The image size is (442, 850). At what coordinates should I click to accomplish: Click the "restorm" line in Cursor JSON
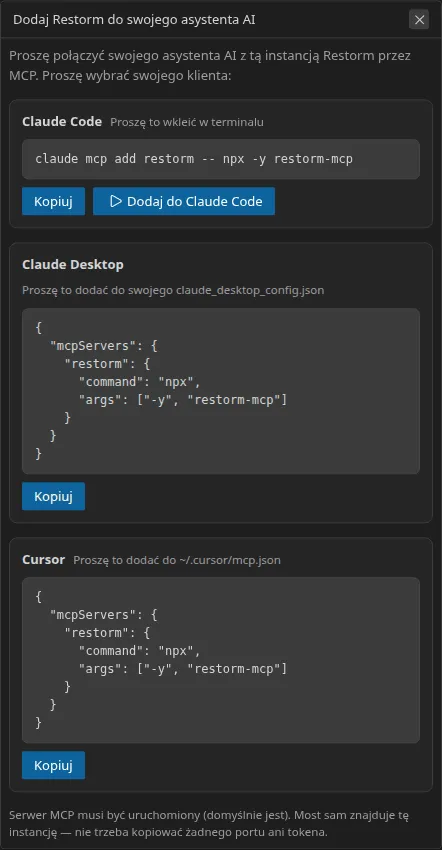click(107, 633)
